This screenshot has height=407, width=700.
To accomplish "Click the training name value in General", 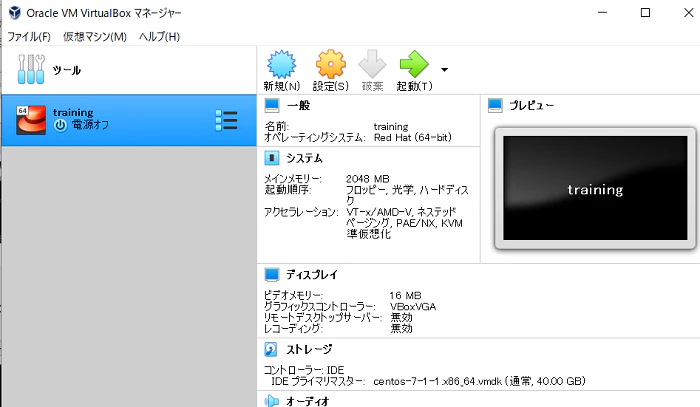I will coord(391,127).
